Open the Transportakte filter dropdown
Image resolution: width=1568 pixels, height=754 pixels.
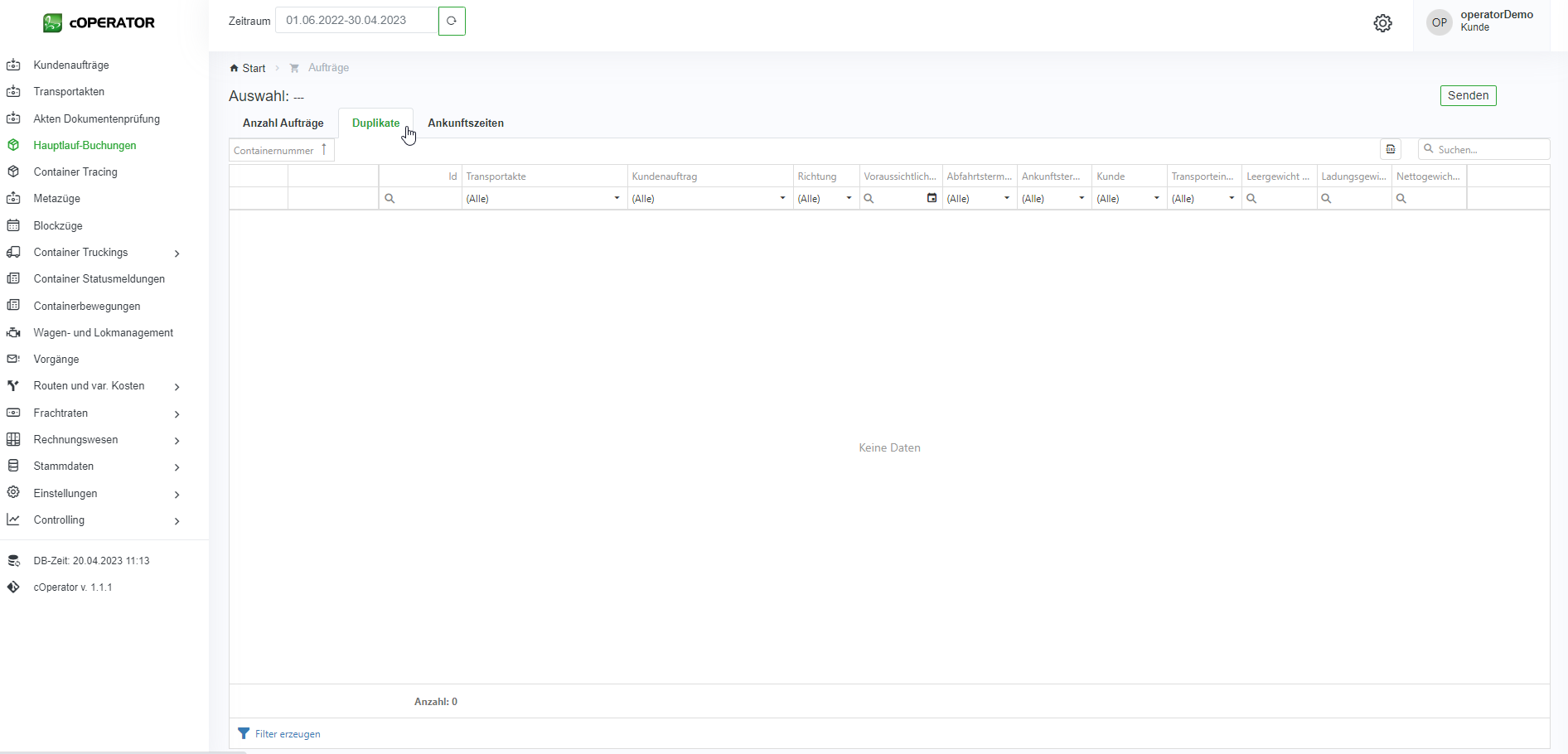pyautogui.click(x=616, y=198)
